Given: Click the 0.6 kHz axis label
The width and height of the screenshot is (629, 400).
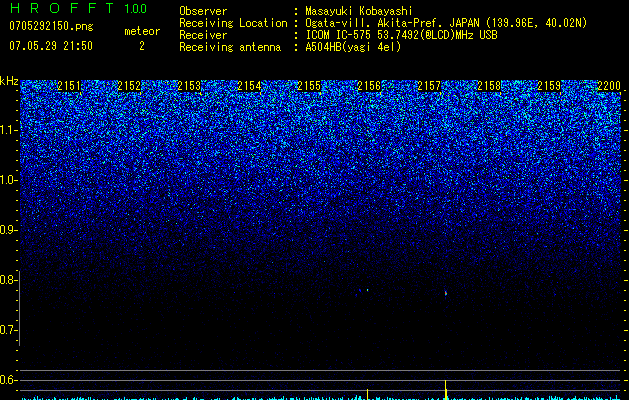Looking at the screenshot, I should (8, 380).
